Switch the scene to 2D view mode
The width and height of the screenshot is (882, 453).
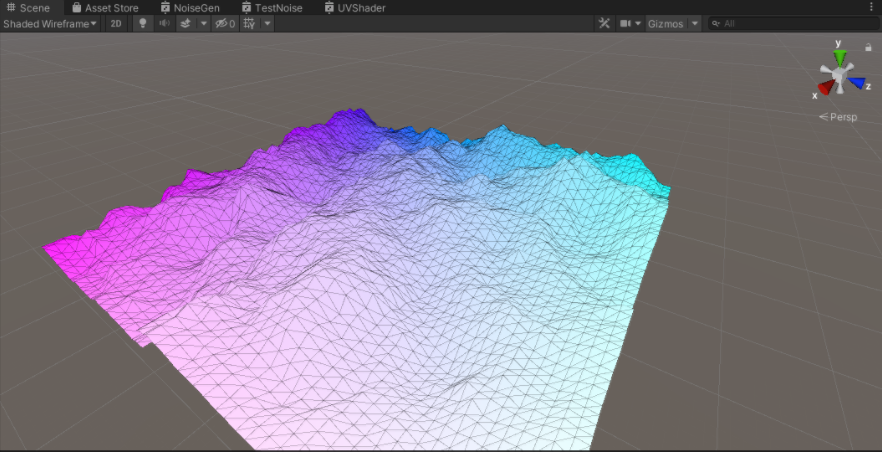pos(117,23)
